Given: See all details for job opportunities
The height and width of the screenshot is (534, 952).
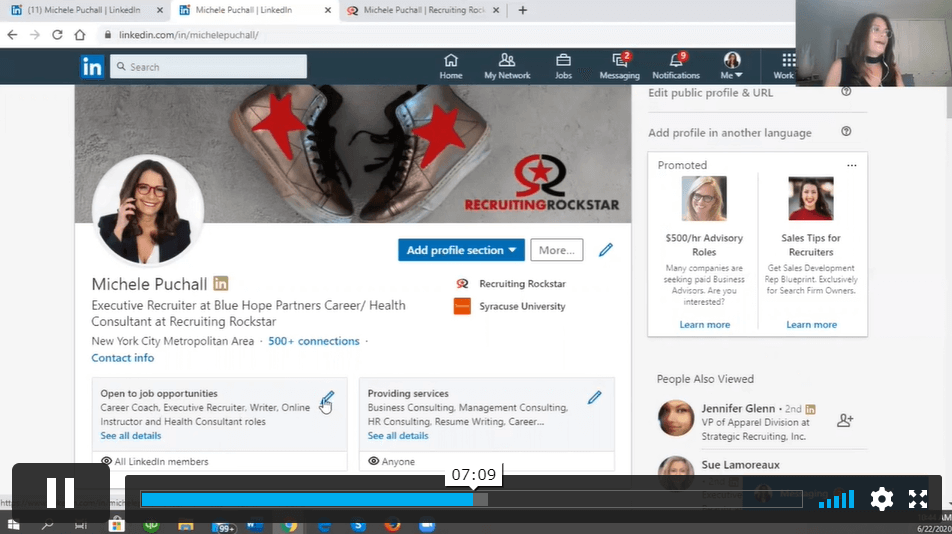Looking at the screenshot, I should [x=131, y=436].
